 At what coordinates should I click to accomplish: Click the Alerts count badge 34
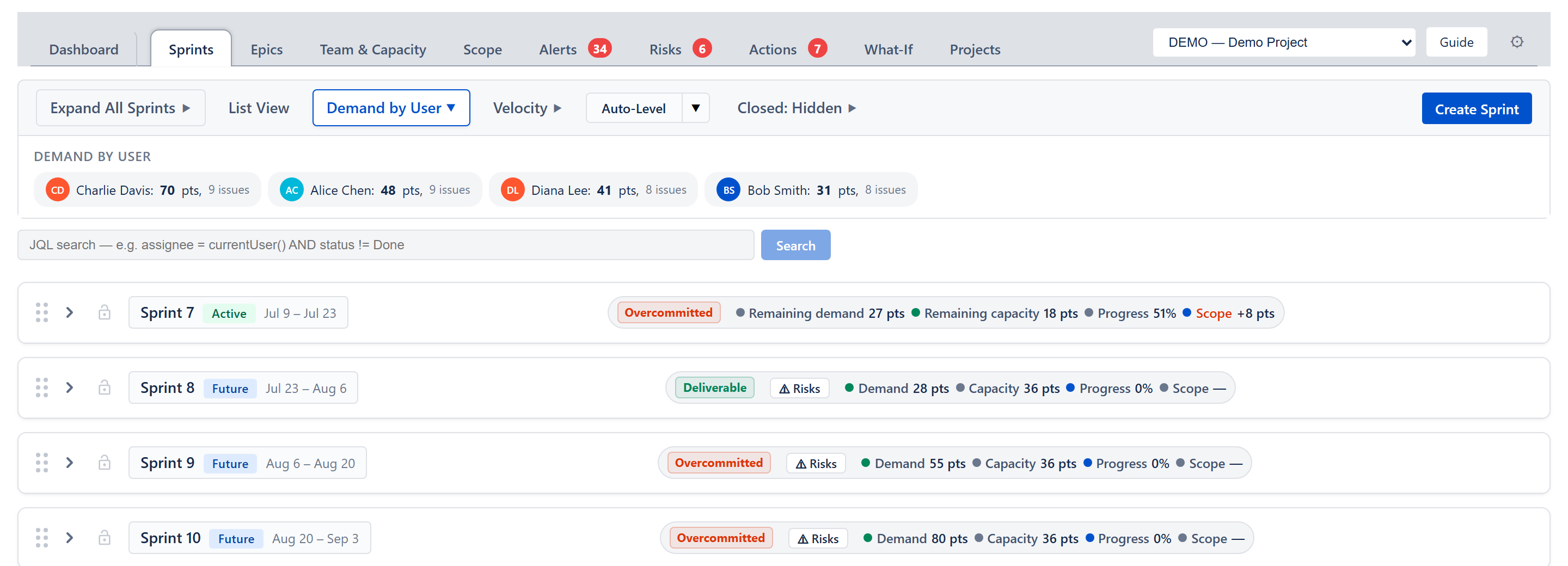[599, 48]
